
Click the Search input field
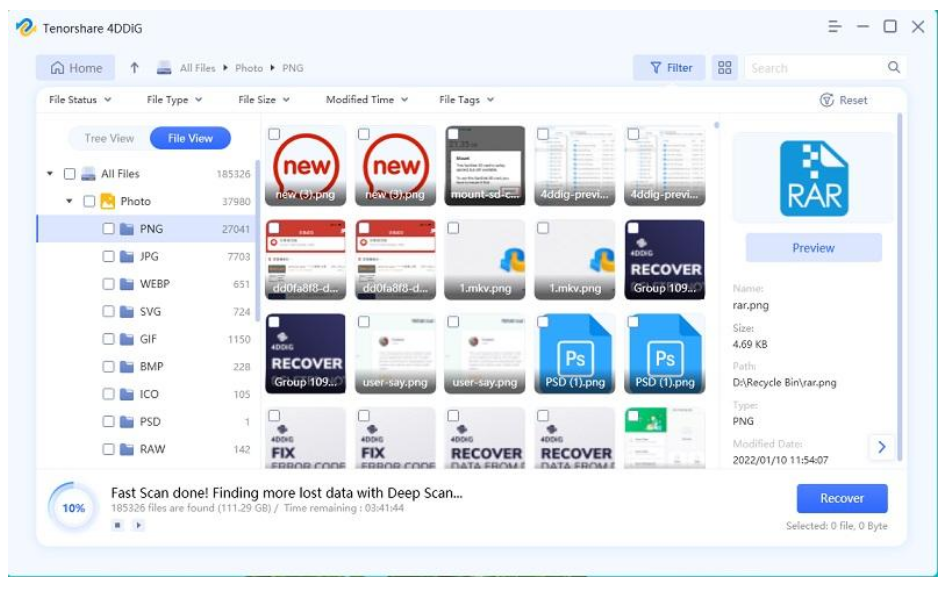815,68
